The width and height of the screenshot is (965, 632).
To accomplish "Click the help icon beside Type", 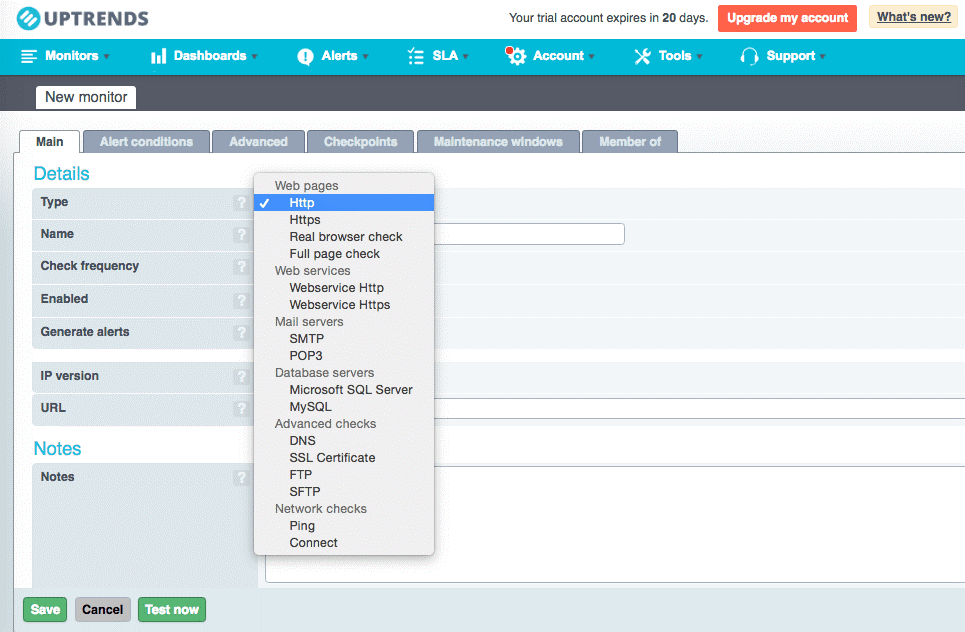I will click(x=241, y=202).
